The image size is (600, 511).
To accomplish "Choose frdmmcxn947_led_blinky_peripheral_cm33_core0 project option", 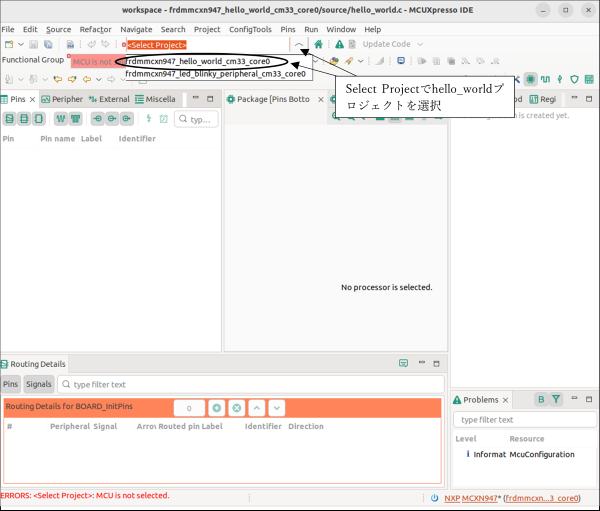I will click(214, 74).
